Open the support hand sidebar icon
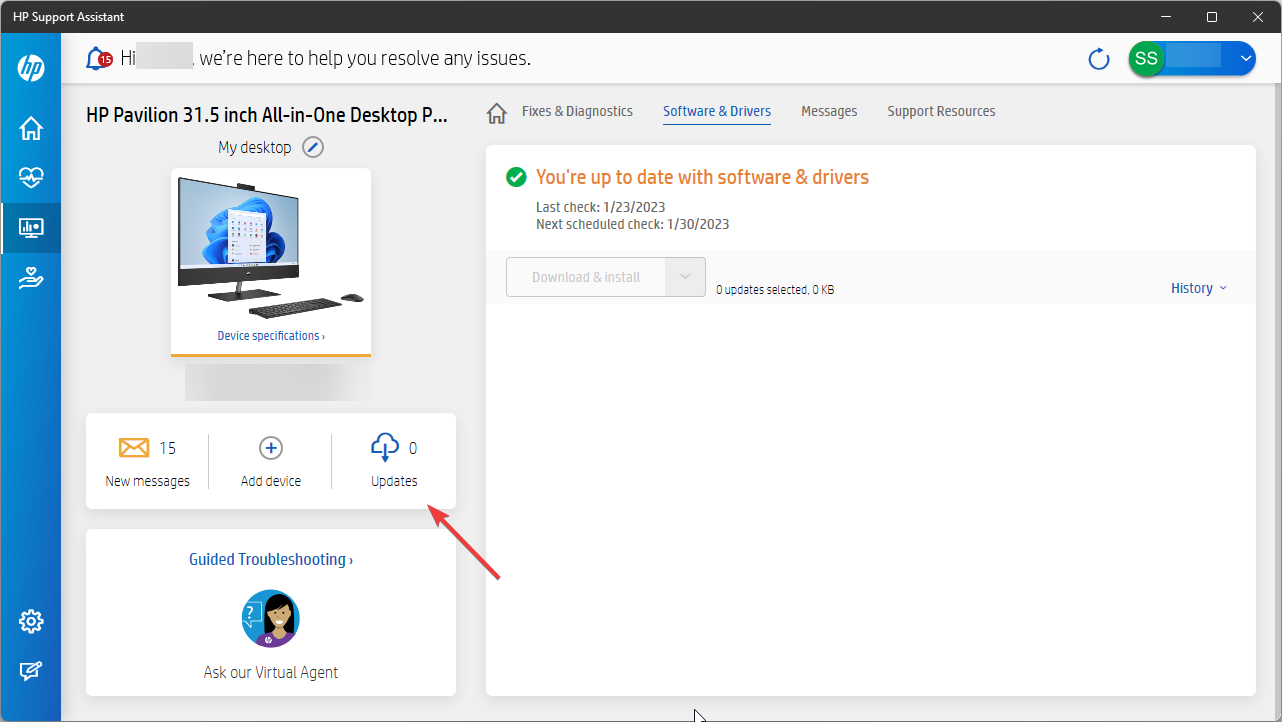 coord(31,279)
